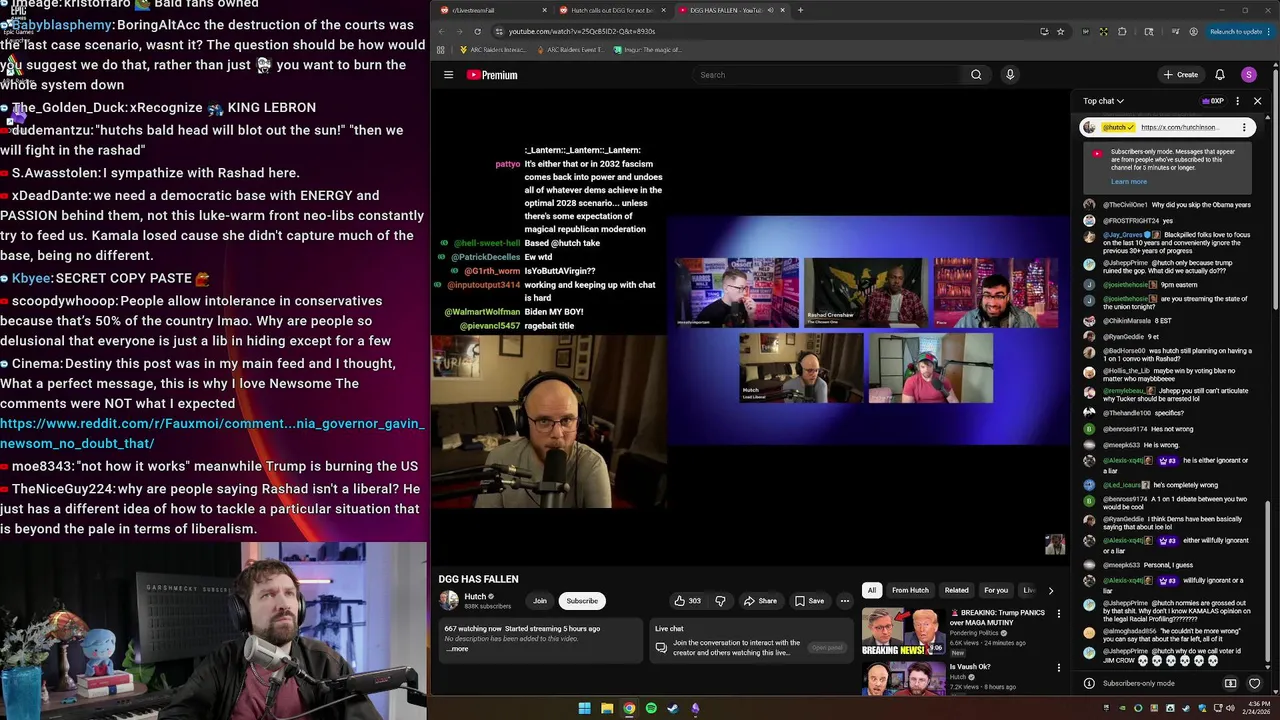Open the chat heart reactions button

(x=1254, y=684)
